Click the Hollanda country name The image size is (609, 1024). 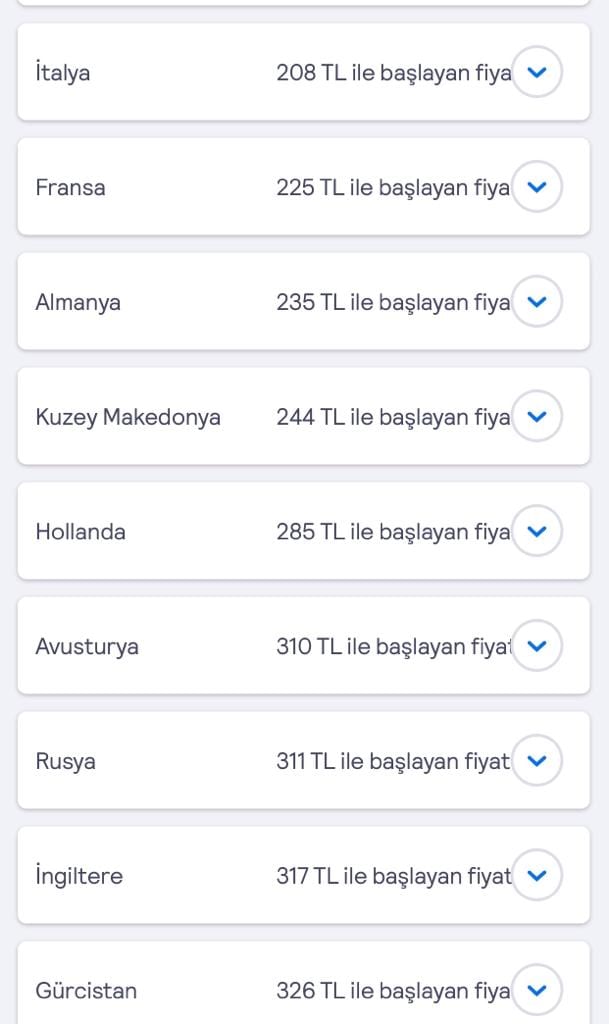click(81, 532)
